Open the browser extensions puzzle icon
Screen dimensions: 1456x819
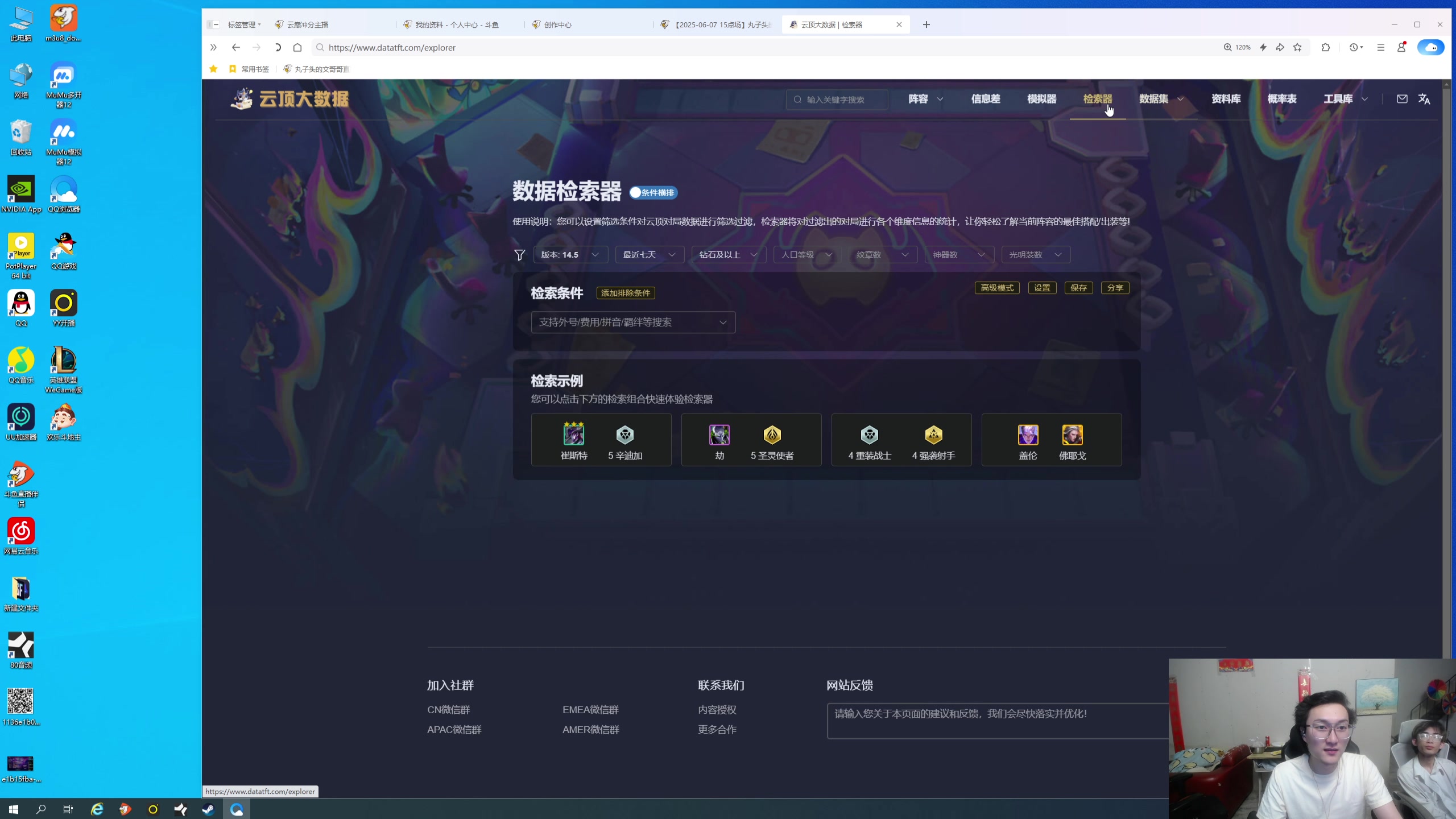click(1326, 48)
